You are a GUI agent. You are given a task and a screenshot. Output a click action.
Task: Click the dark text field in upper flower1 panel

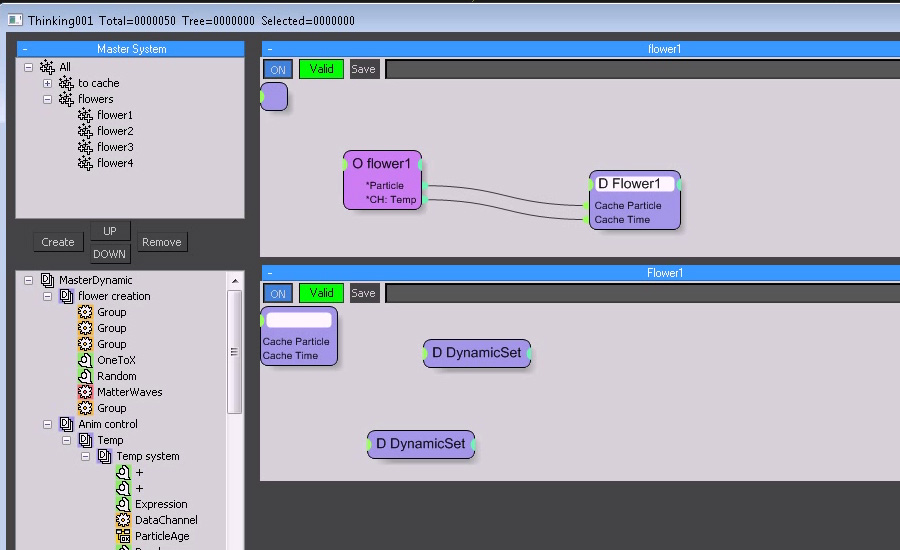643,69
